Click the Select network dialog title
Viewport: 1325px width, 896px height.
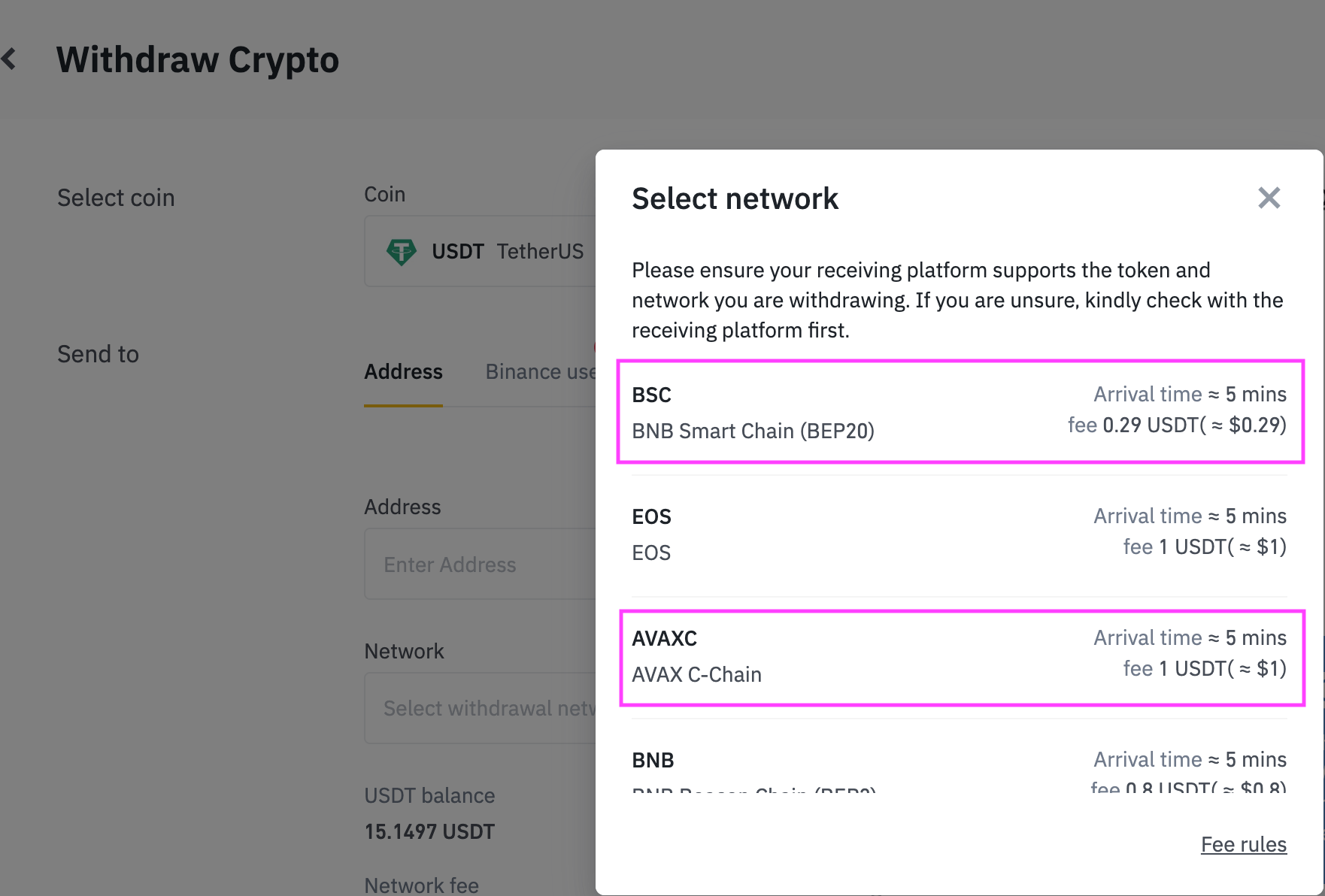point(735,199)
